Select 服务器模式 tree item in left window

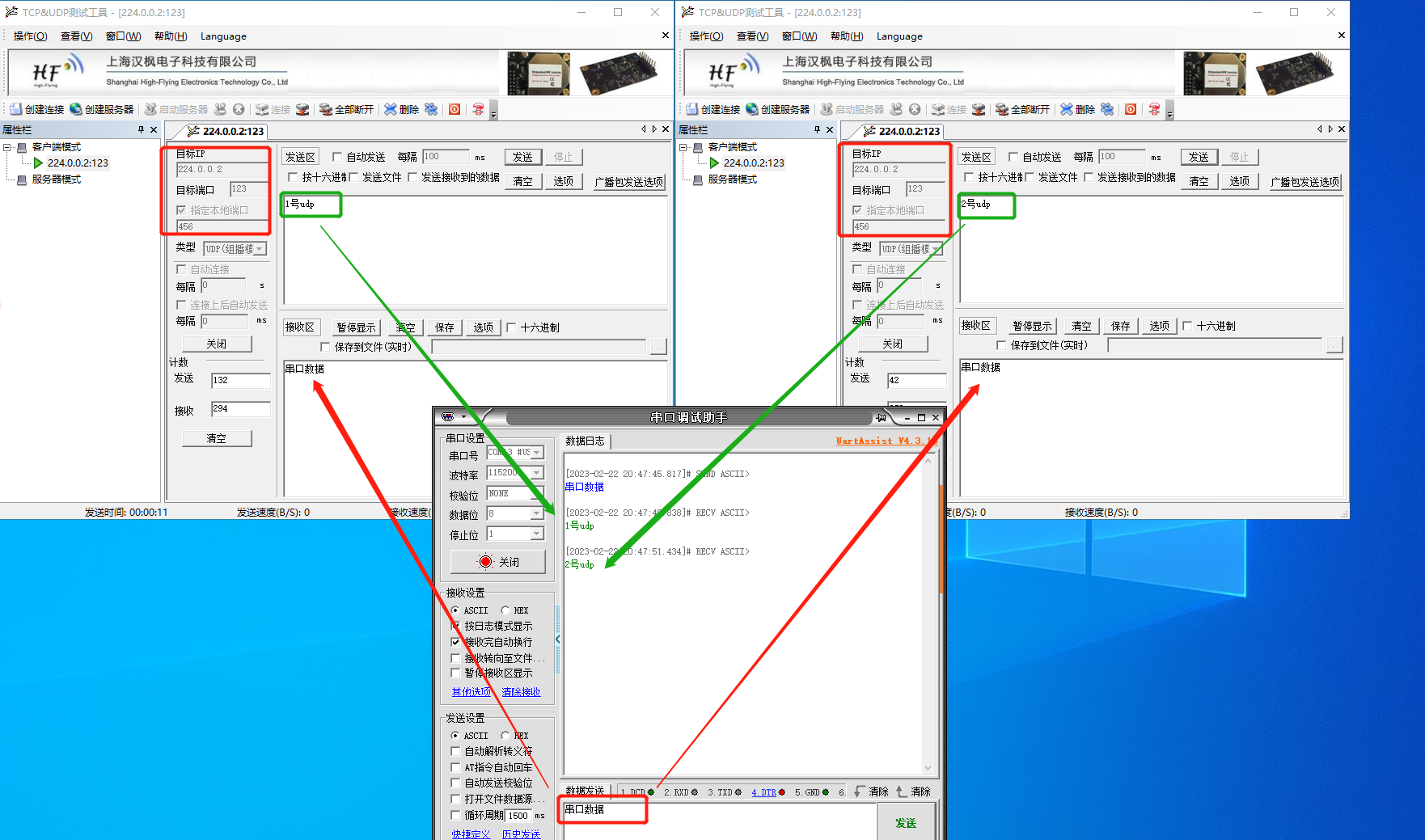pos(57,179)
